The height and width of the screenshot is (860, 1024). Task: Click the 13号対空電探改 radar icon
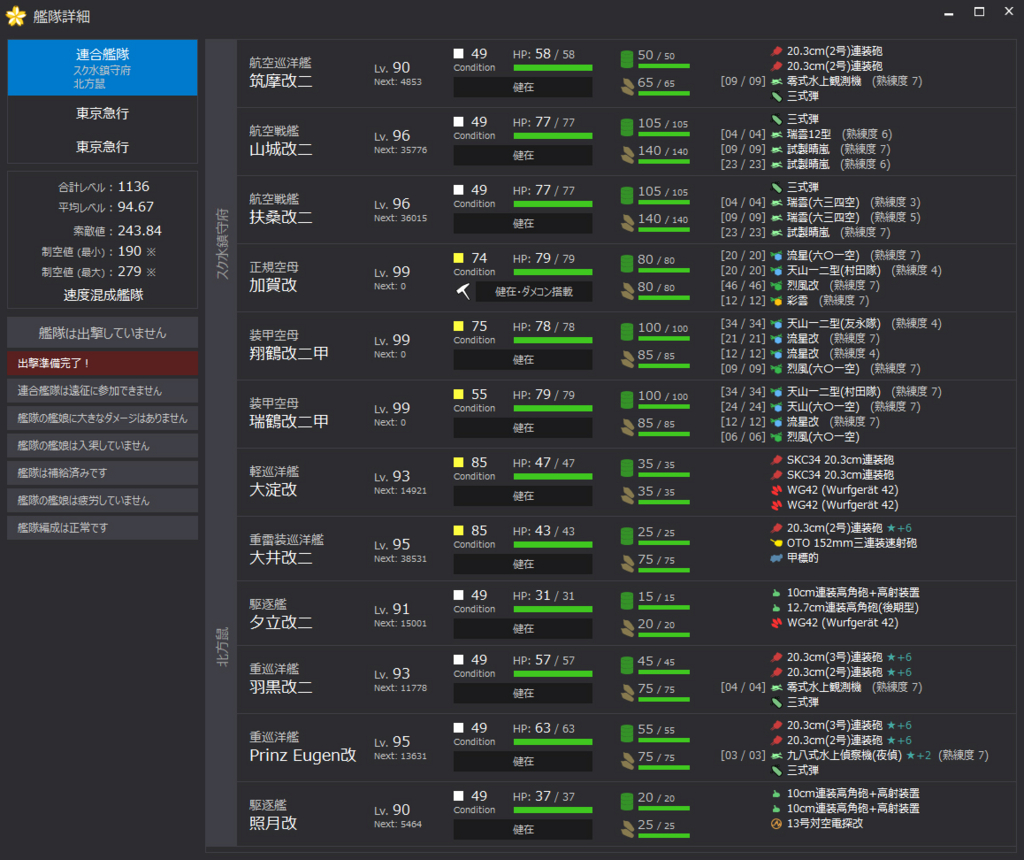coord(776,823)
